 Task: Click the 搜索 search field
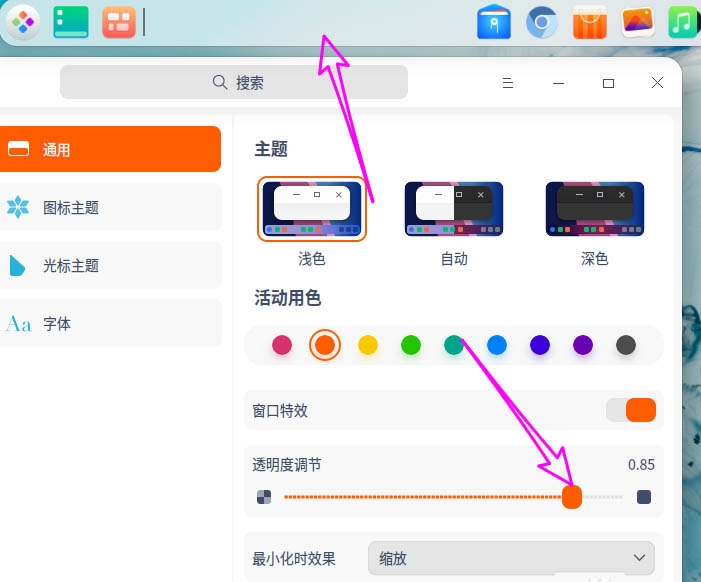(234, 83)
